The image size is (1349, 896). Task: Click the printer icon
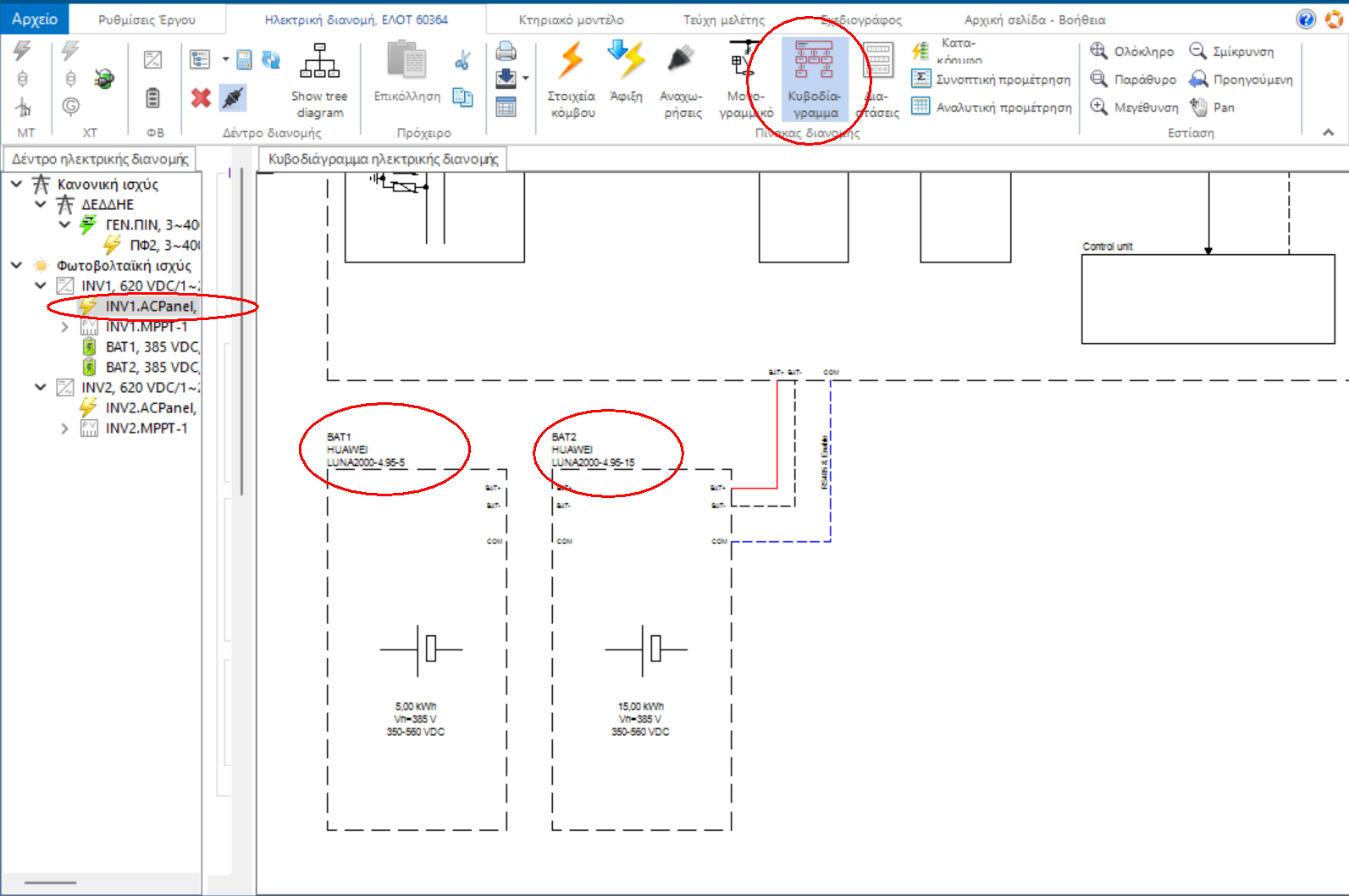[x=506, y=52]
